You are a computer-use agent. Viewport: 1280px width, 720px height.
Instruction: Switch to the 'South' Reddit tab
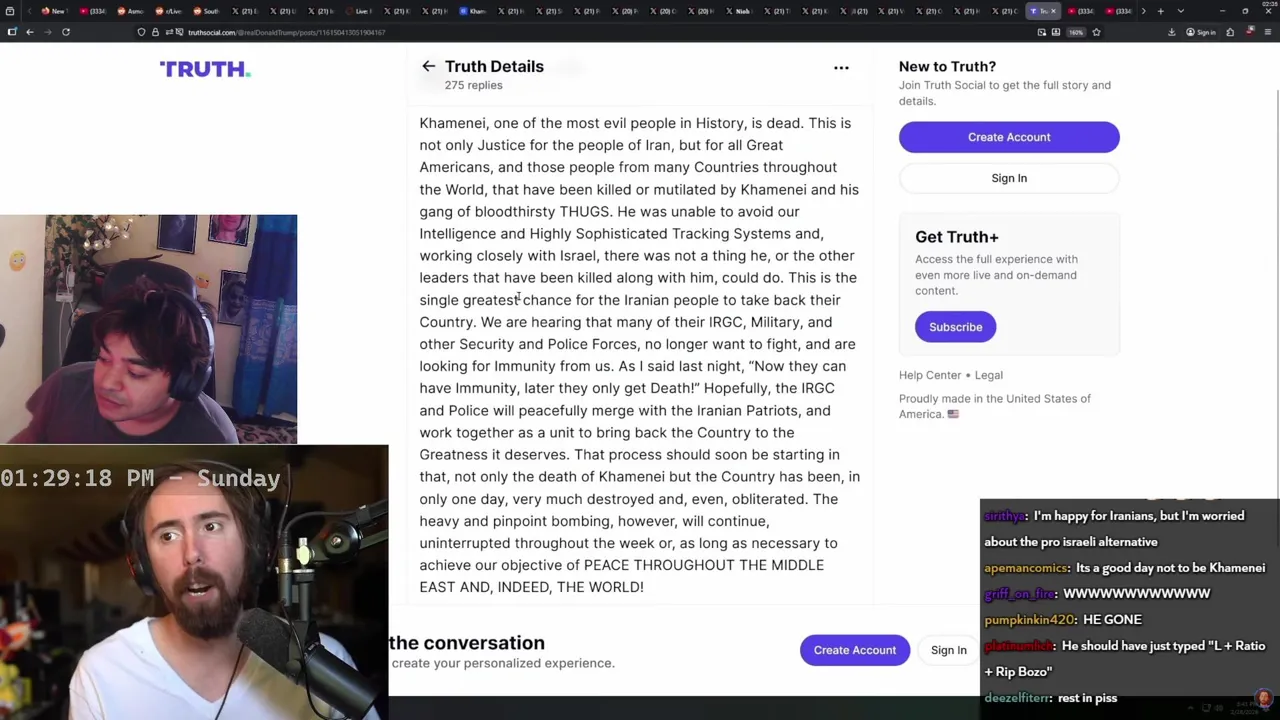(x=208, y=11)
